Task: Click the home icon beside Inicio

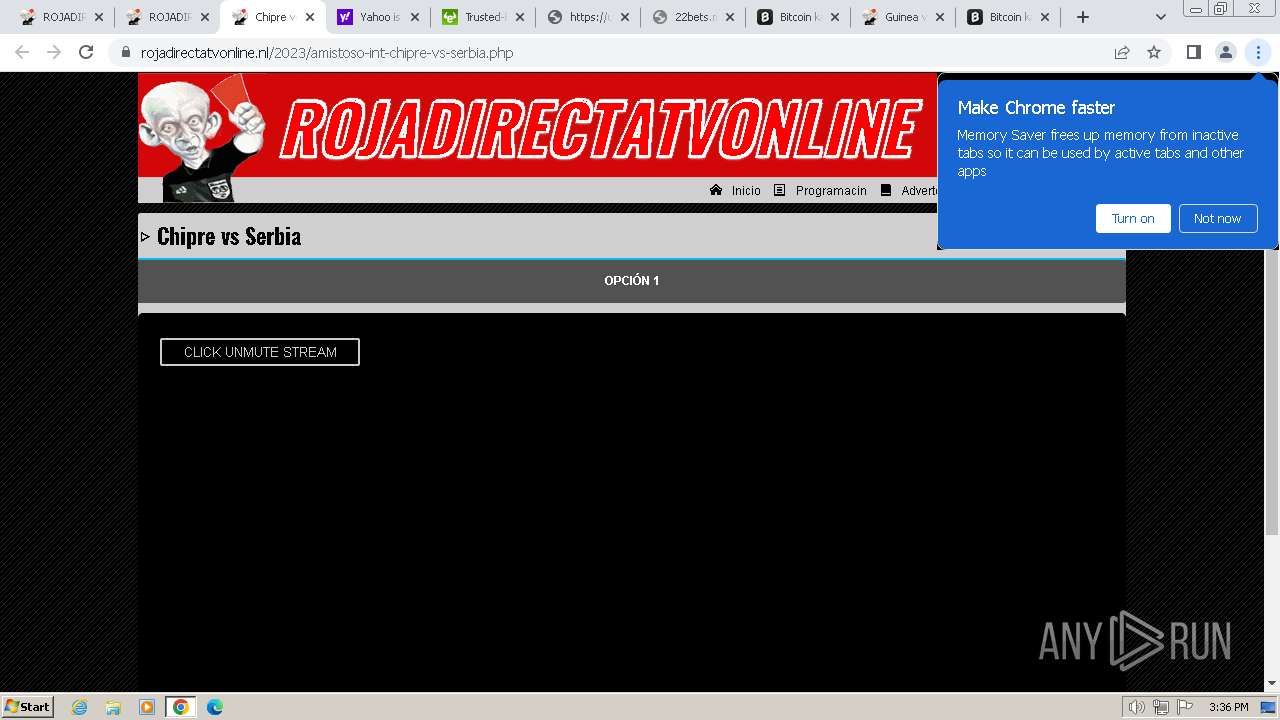Action: [716, 190]
